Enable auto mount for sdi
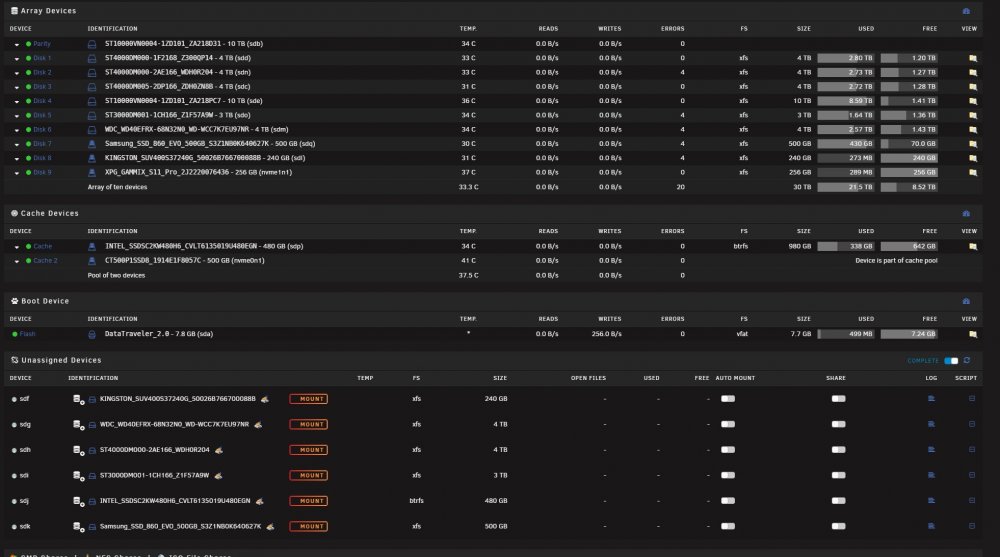1000x557 pixels. point(728,475)
